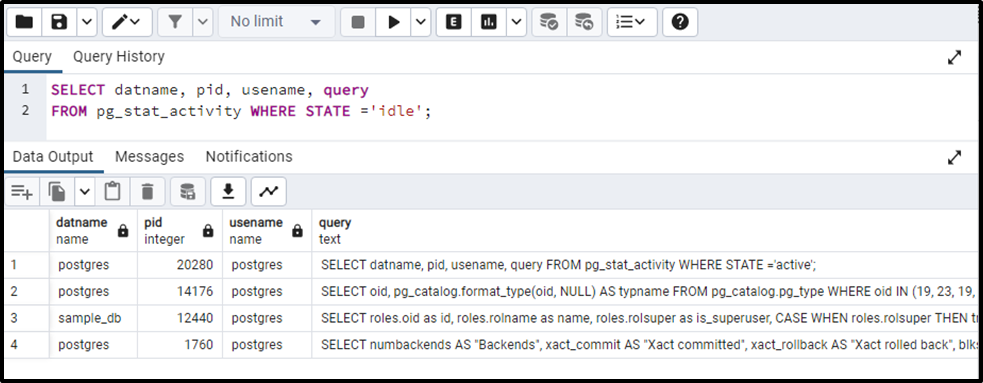Screen dimensions: 983x383
Task: Select result row number 1
Action: point(27,265)
